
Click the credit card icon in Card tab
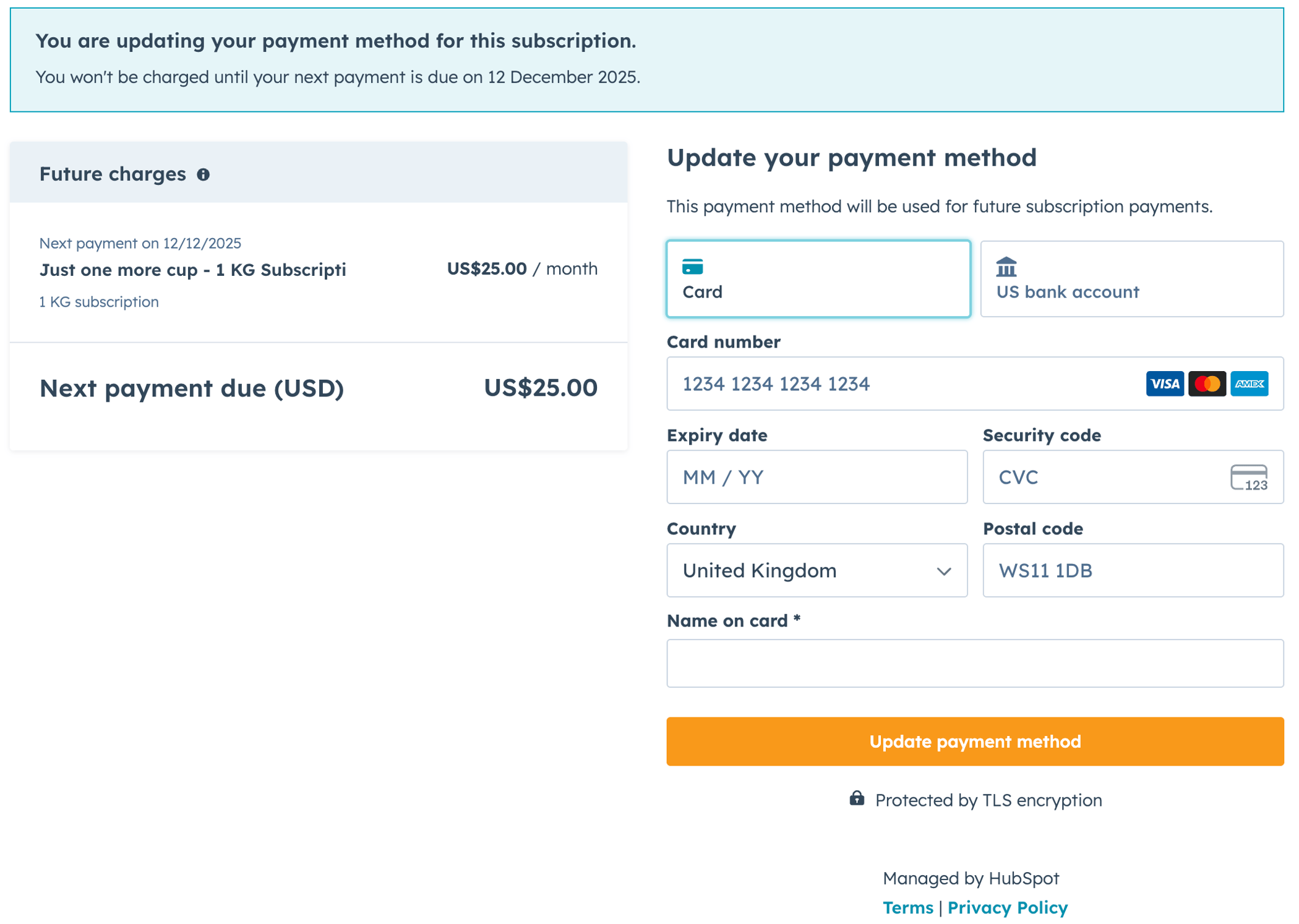point(692,267)
